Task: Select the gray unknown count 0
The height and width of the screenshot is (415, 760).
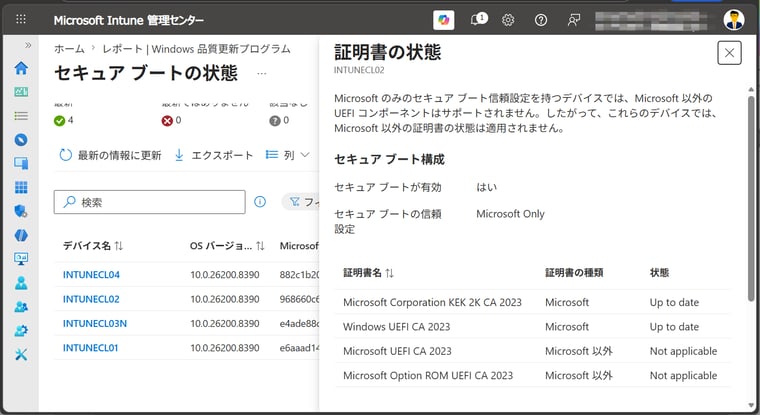Action: point(279,120)
